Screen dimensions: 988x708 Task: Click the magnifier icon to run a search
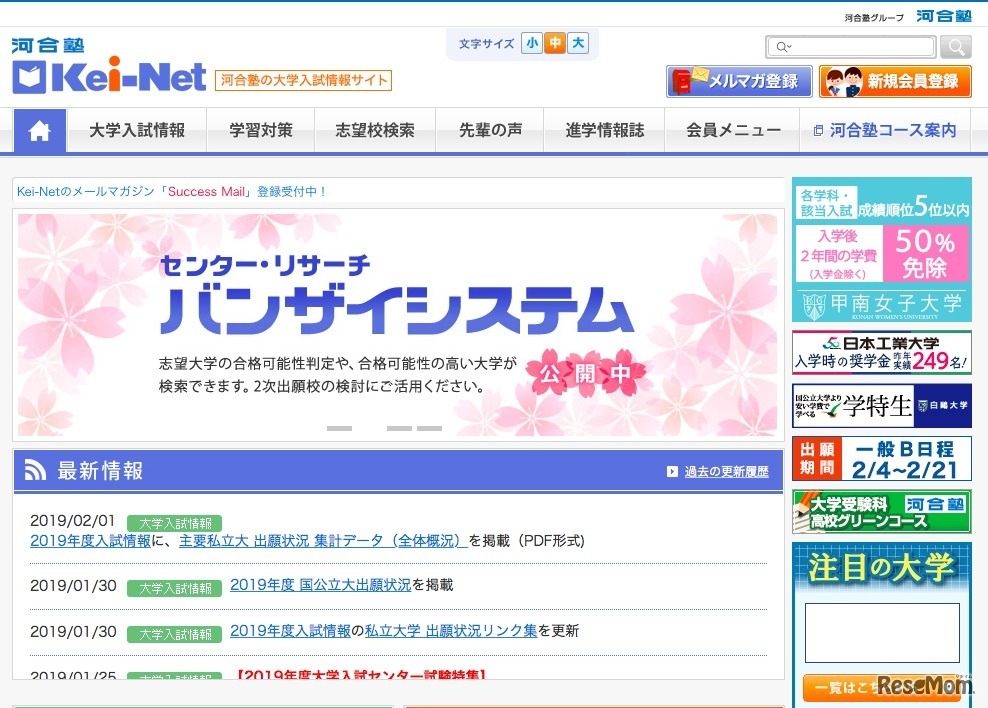955,46
